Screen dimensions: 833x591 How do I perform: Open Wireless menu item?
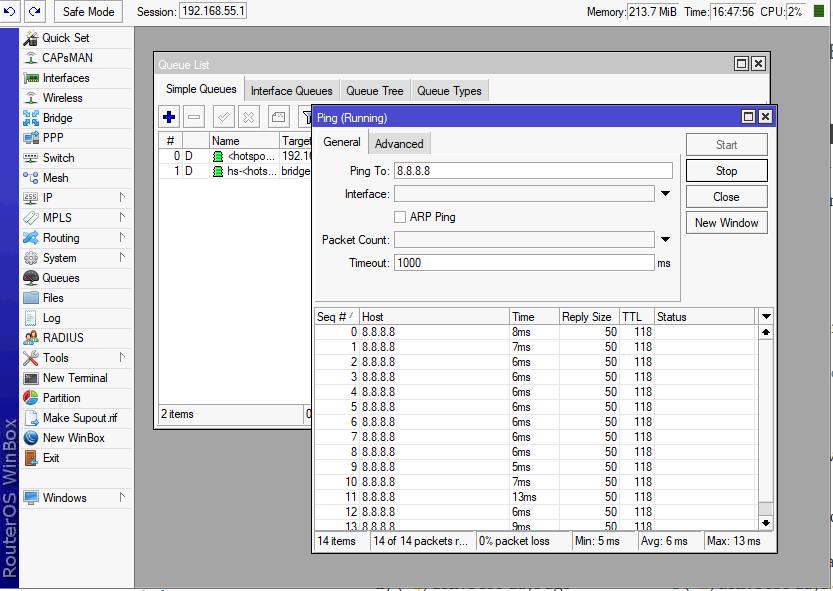[x=77, y=98]
